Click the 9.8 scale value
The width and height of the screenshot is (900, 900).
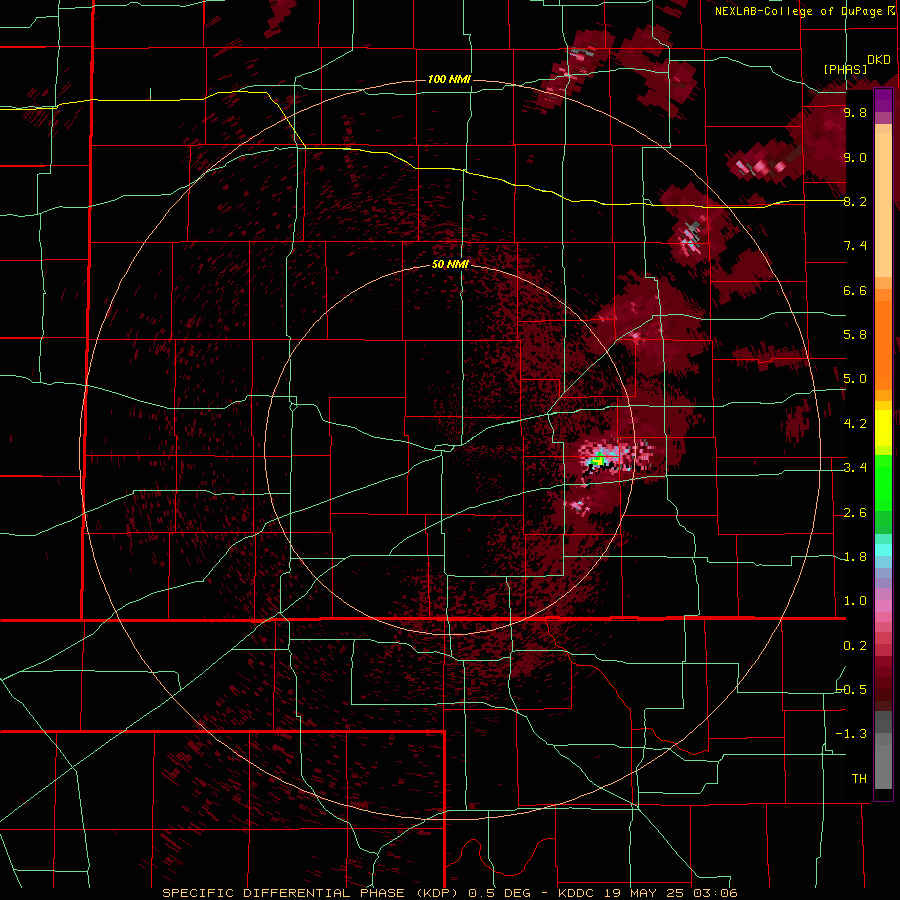pyautogui.click(x=855, y=113)
